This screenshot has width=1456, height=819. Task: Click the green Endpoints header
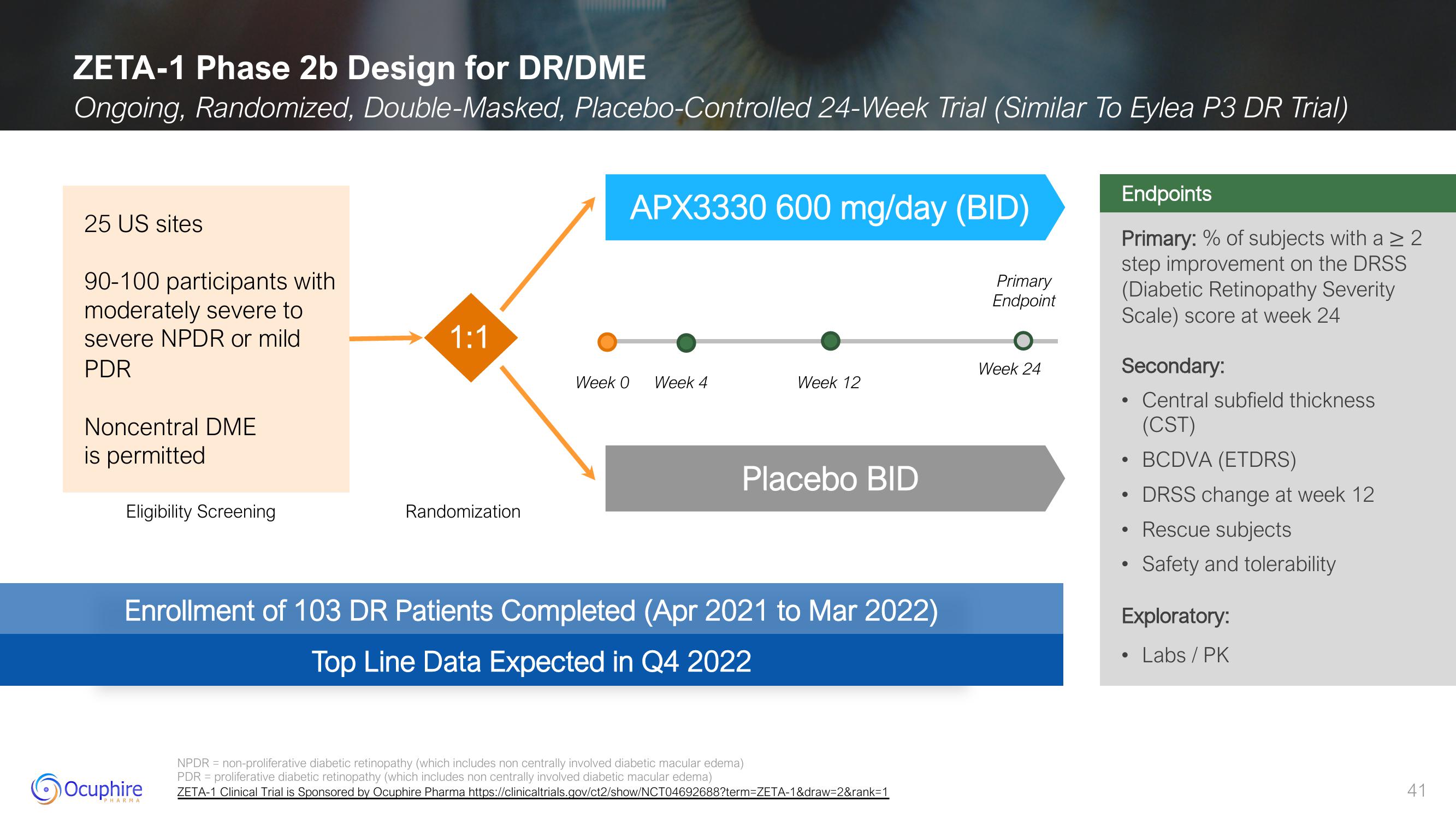point(1277,193)
